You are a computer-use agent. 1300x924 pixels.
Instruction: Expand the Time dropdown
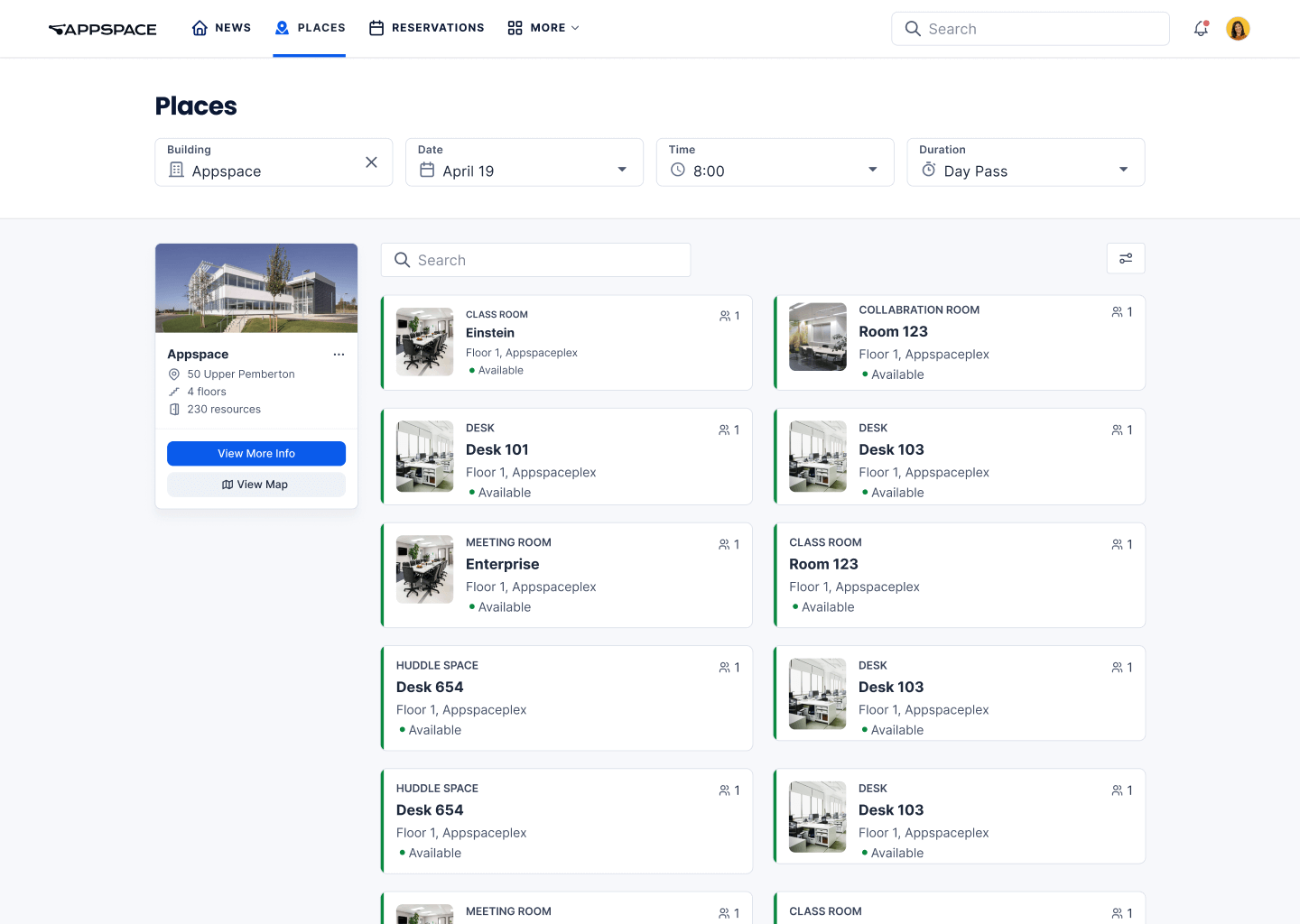(872, 170)
